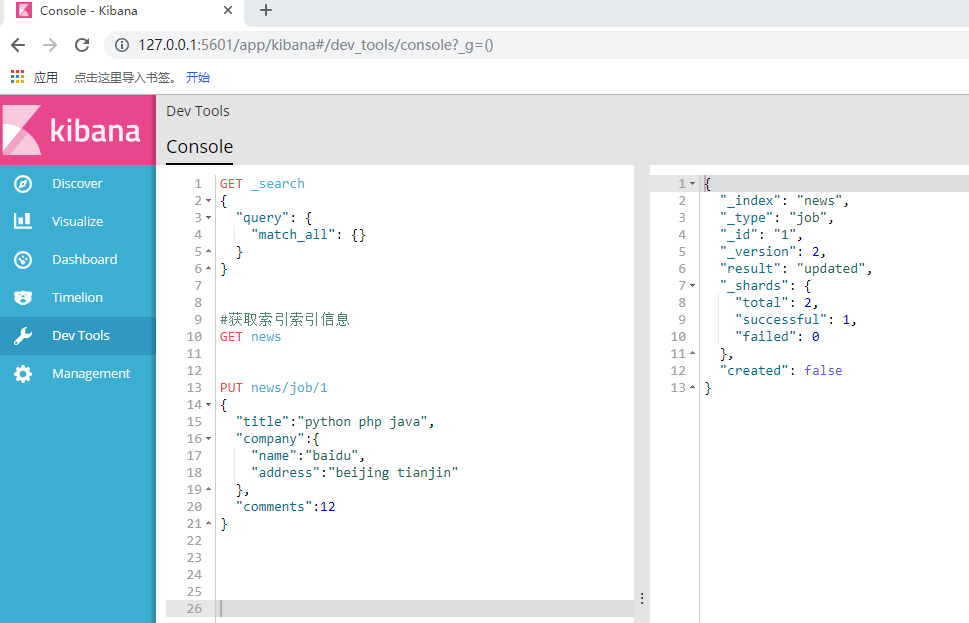Collapse the query object on line 3
The image size is (969, 623).
coord(208,217)
